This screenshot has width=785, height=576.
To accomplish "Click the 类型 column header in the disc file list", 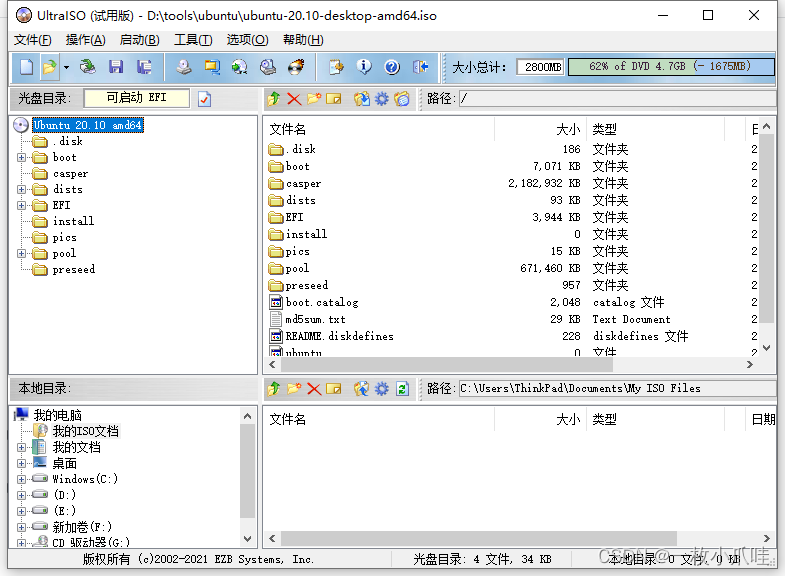I will 655,129.
